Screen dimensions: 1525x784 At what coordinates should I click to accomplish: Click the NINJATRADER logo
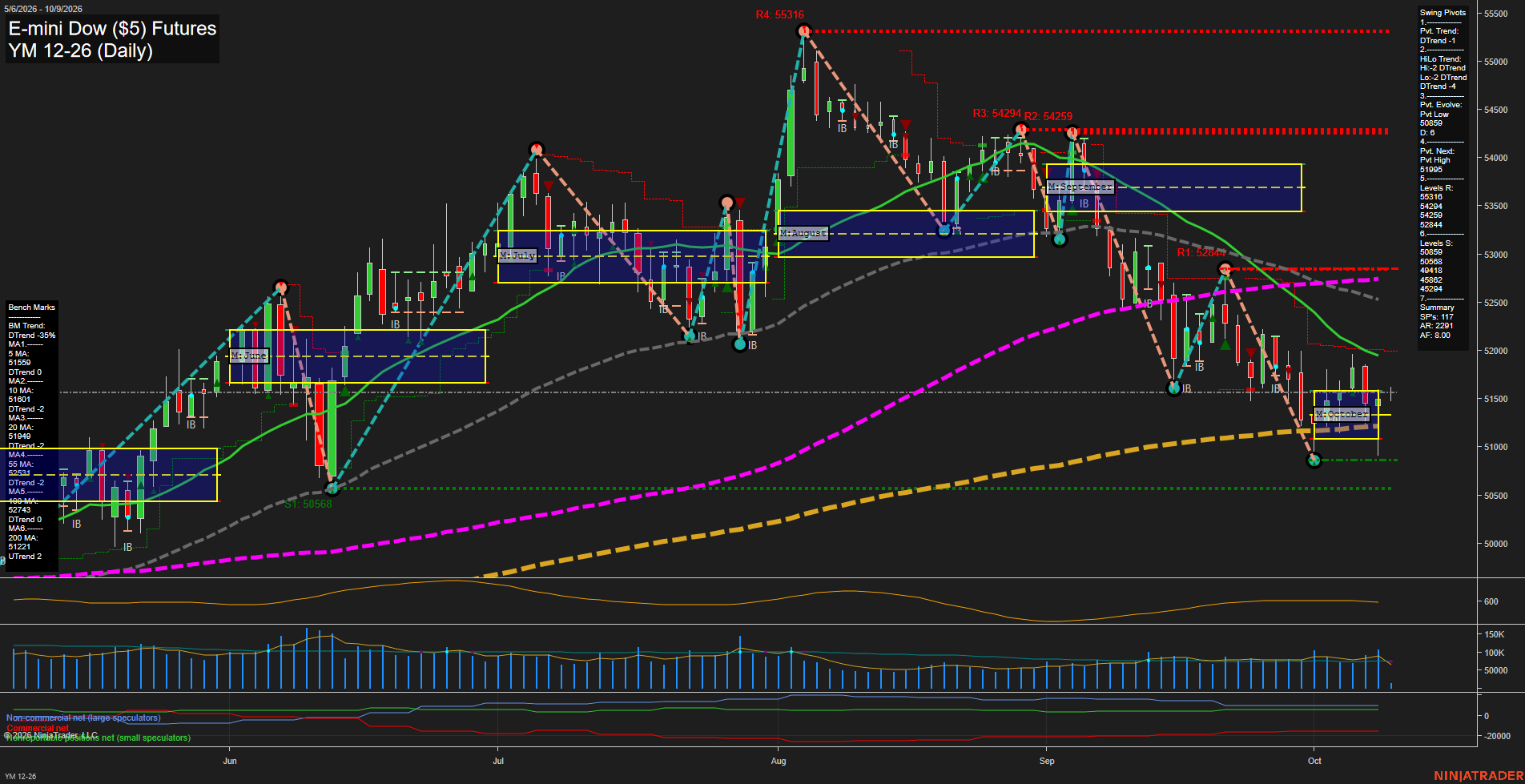[x=1478, y=776]
